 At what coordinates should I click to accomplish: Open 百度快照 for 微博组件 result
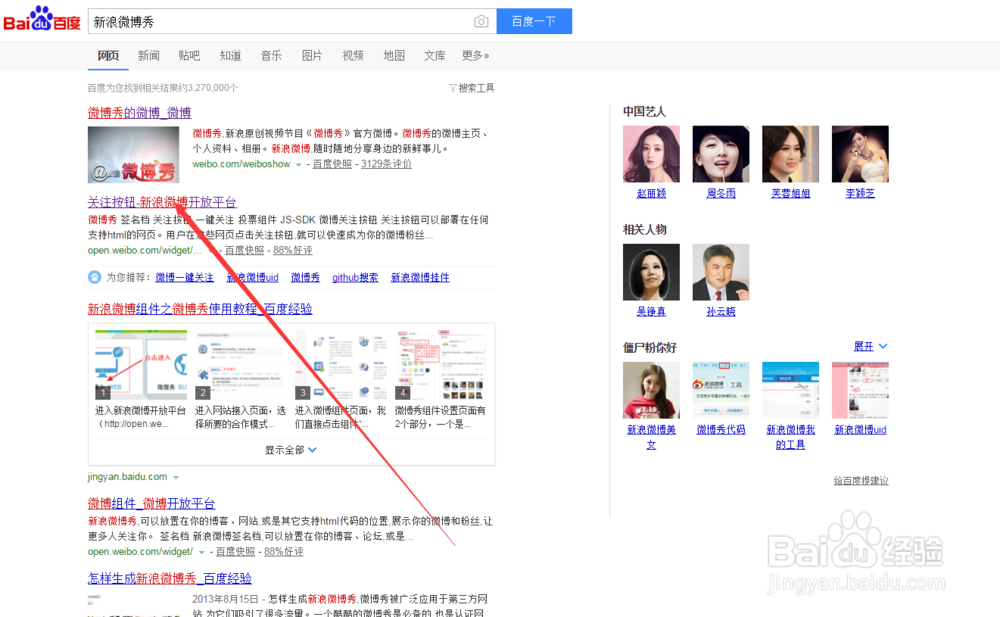[235, 551]
